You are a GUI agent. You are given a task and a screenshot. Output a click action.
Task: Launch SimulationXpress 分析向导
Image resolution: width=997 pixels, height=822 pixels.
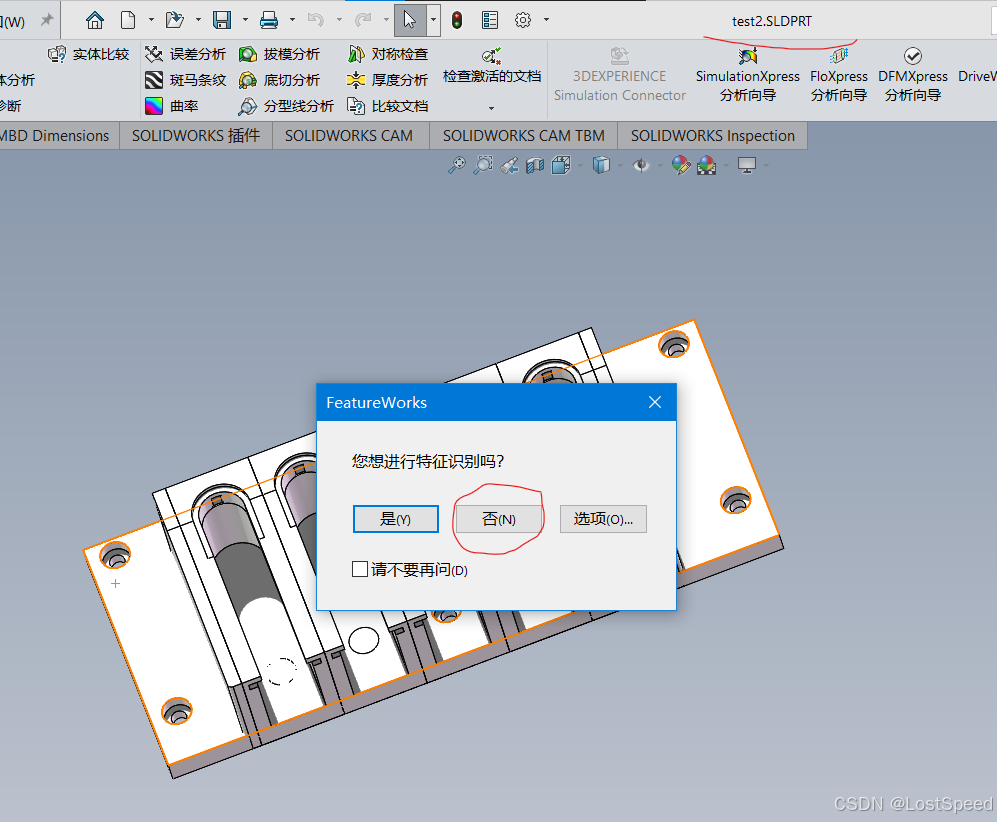point(748,75)
